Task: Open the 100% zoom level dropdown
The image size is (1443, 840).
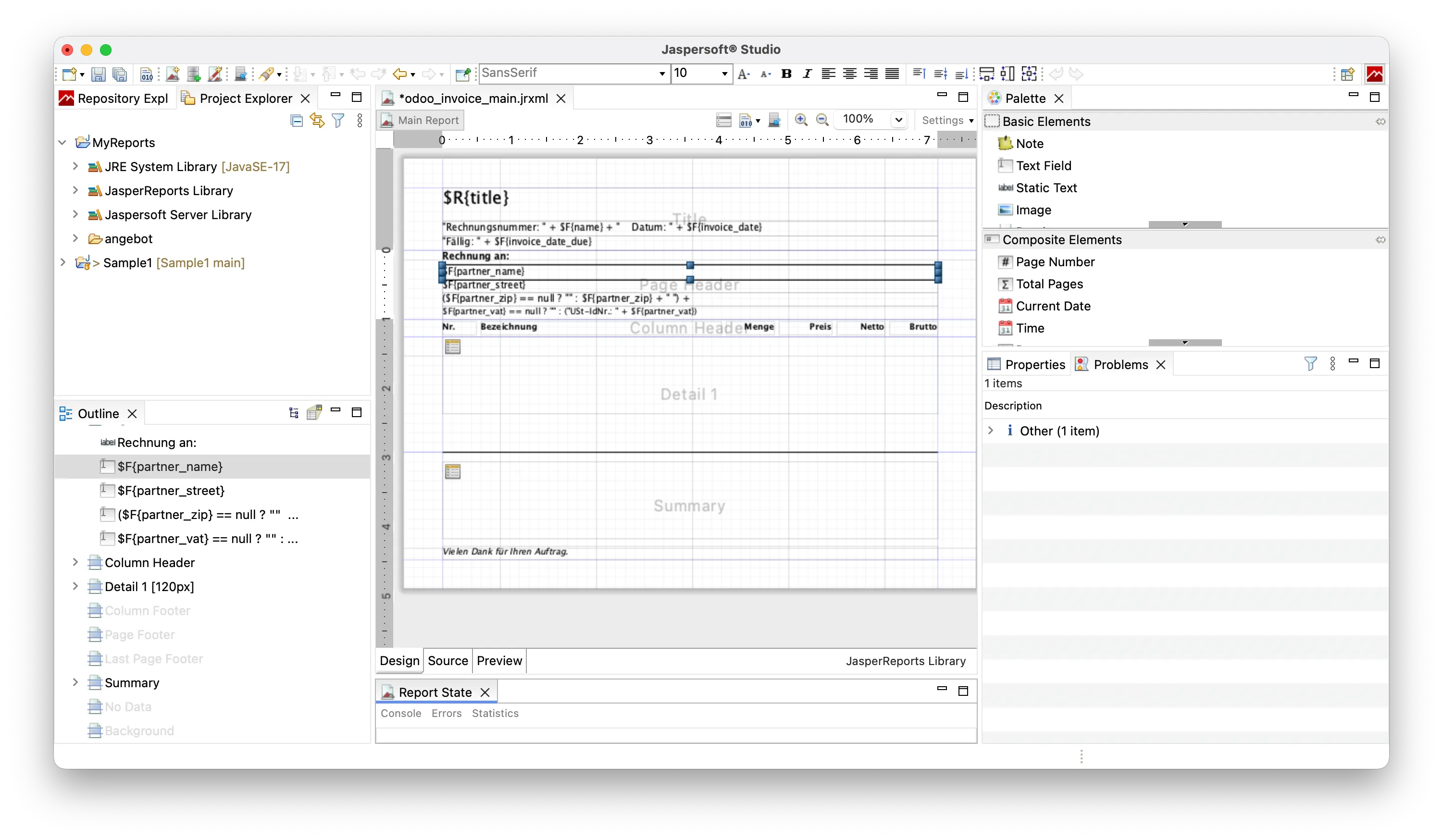Action: pyautogui.click(x=898, y=120)
